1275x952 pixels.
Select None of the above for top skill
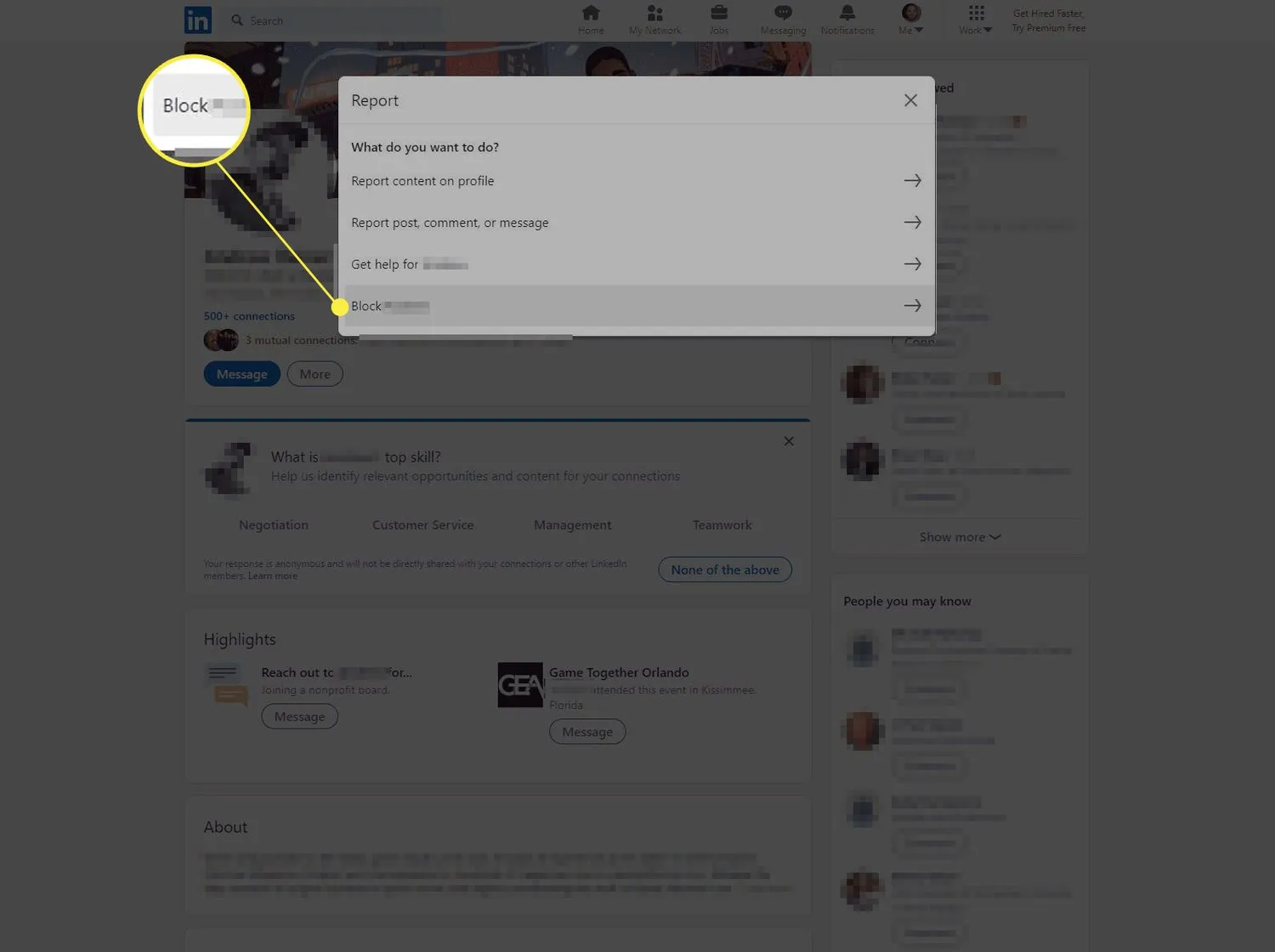click(724, 569)
